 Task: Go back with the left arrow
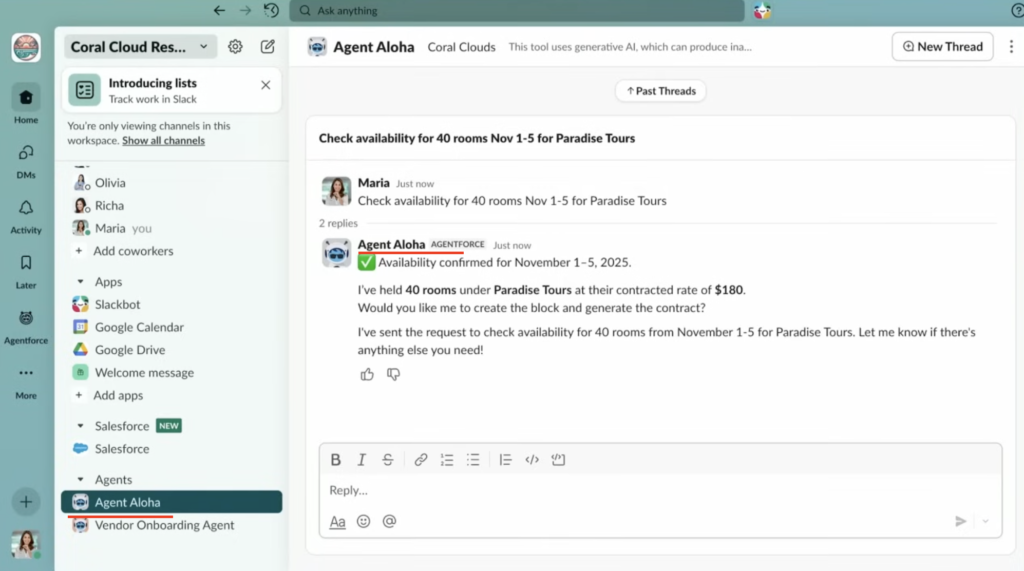pyautogui.click(x=219, y=10)
